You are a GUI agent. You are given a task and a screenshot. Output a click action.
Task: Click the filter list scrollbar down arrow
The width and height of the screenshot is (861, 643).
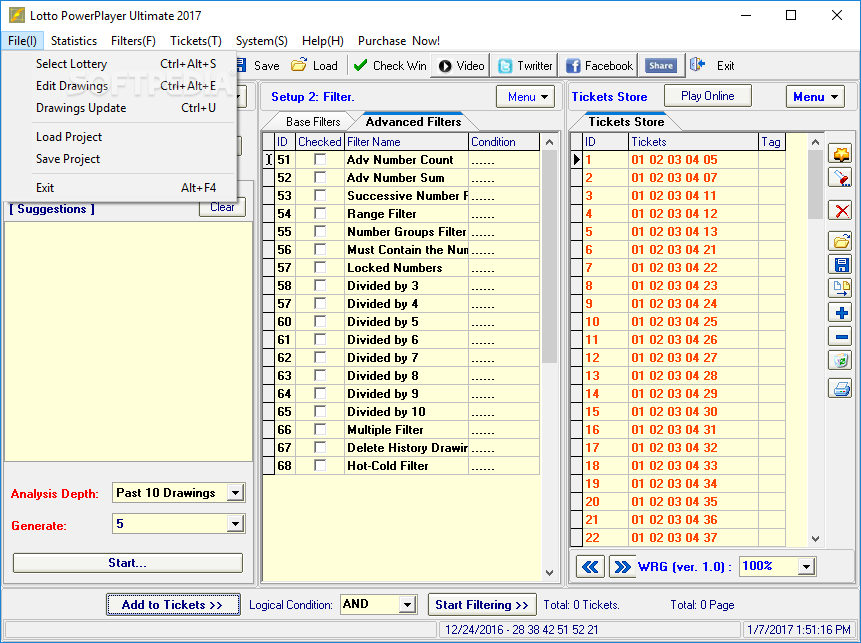pyautogui.click(x=549, y=573)
